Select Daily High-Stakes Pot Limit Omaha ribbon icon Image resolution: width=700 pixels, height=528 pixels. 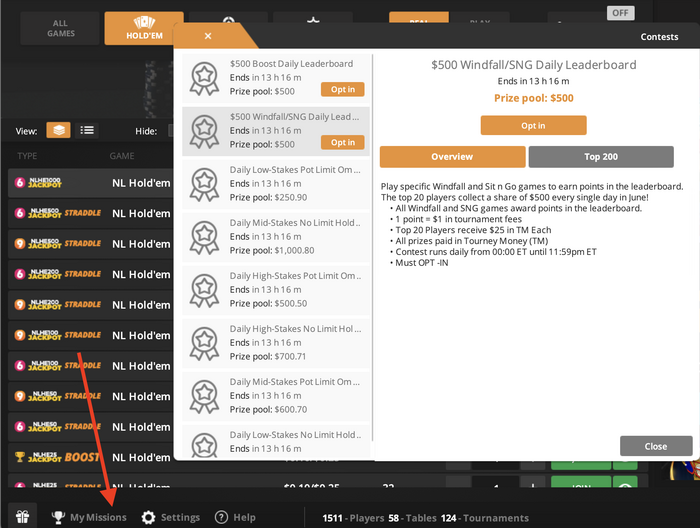[204, 291]
